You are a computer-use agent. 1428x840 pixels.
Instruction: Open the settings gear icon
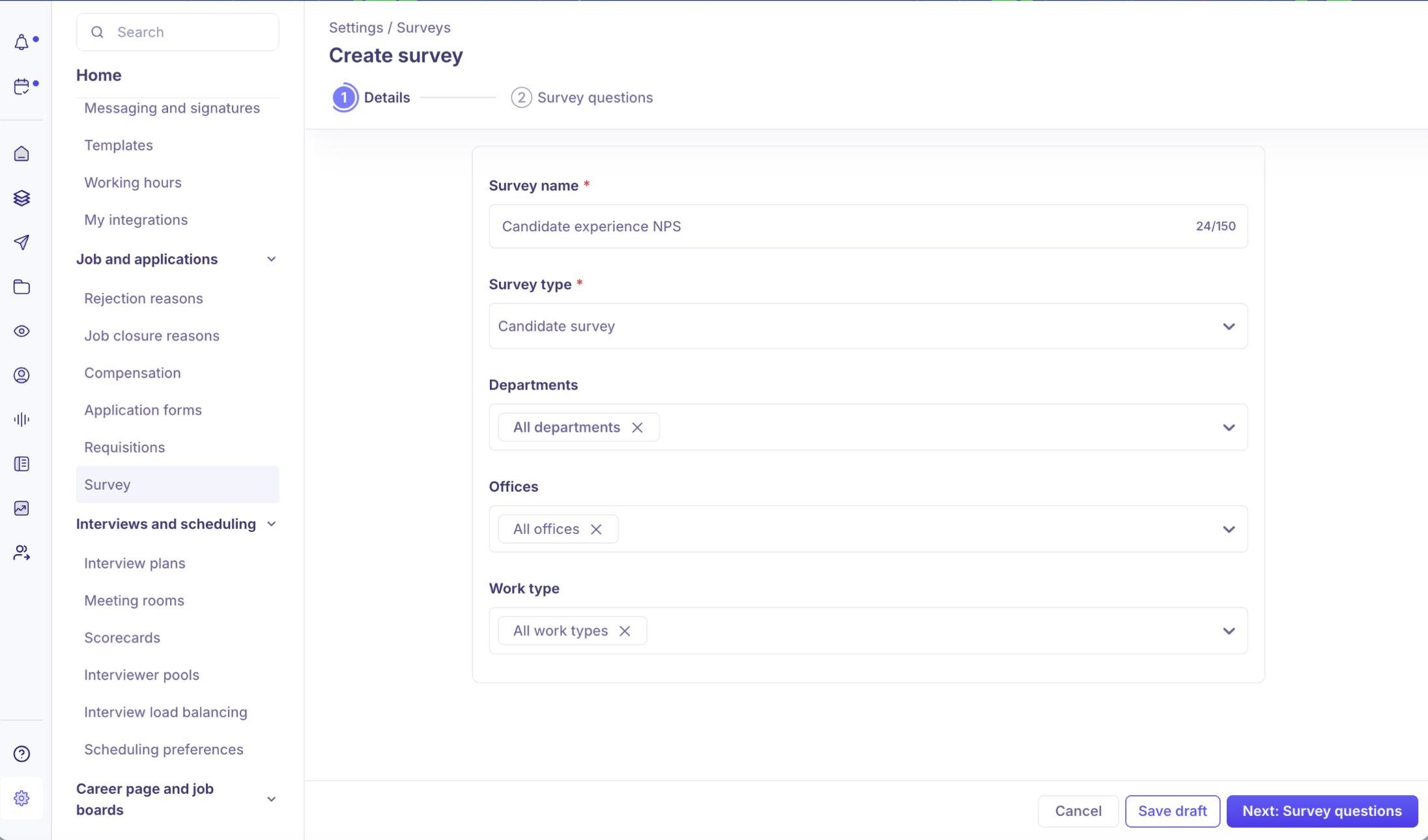click(21, 798)
